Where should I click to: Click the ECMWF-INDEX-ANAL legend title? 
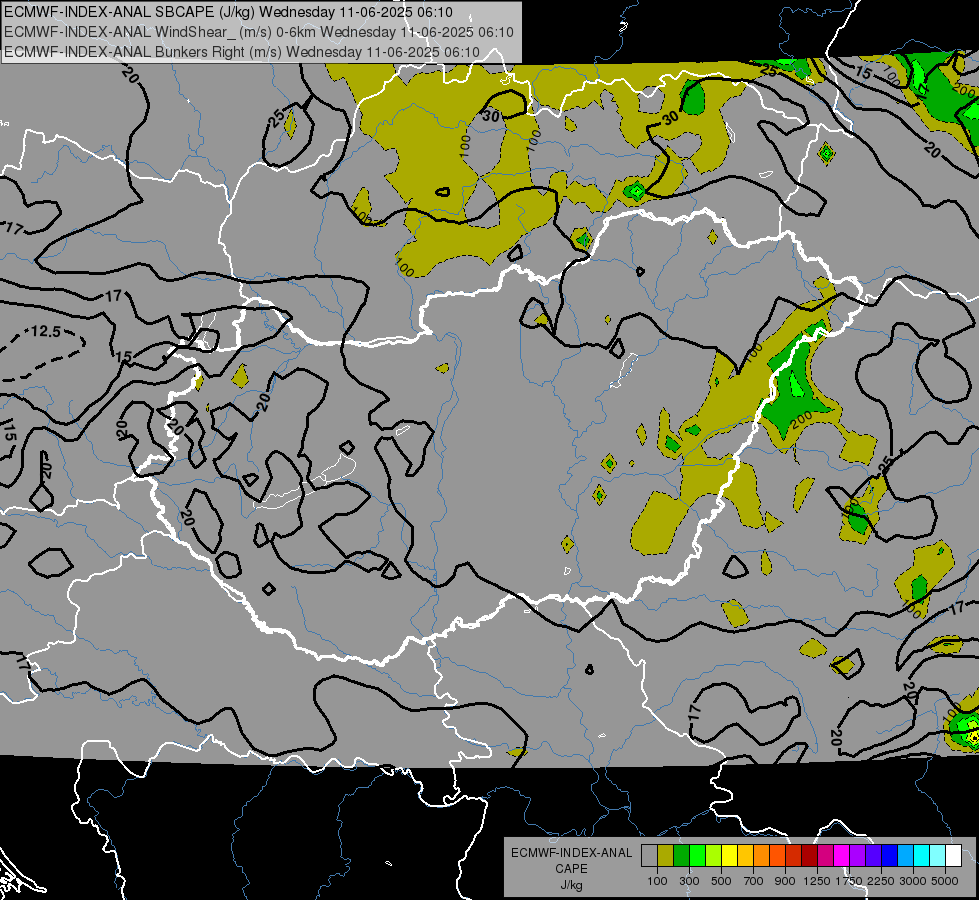tap(571, 853)
